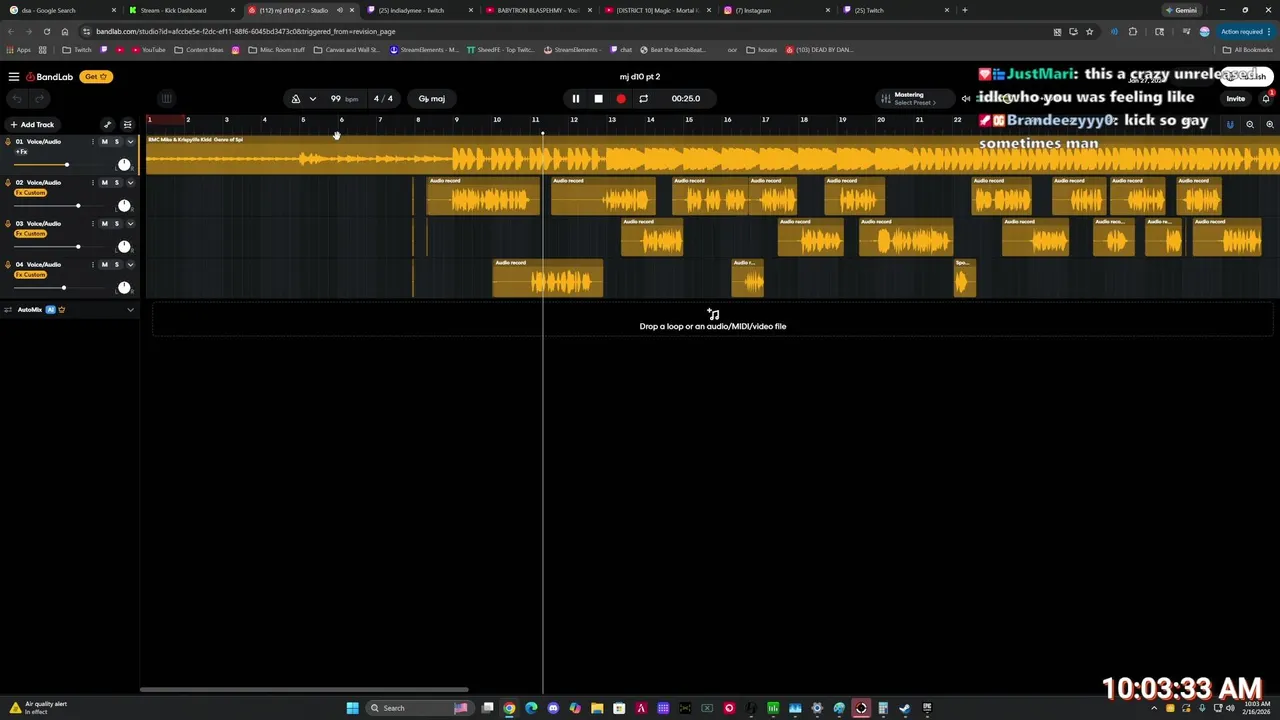The height and width of the screenshot is (720, 1280).
Task: Click the track 04 microphone icon
Action: (8, 265)
